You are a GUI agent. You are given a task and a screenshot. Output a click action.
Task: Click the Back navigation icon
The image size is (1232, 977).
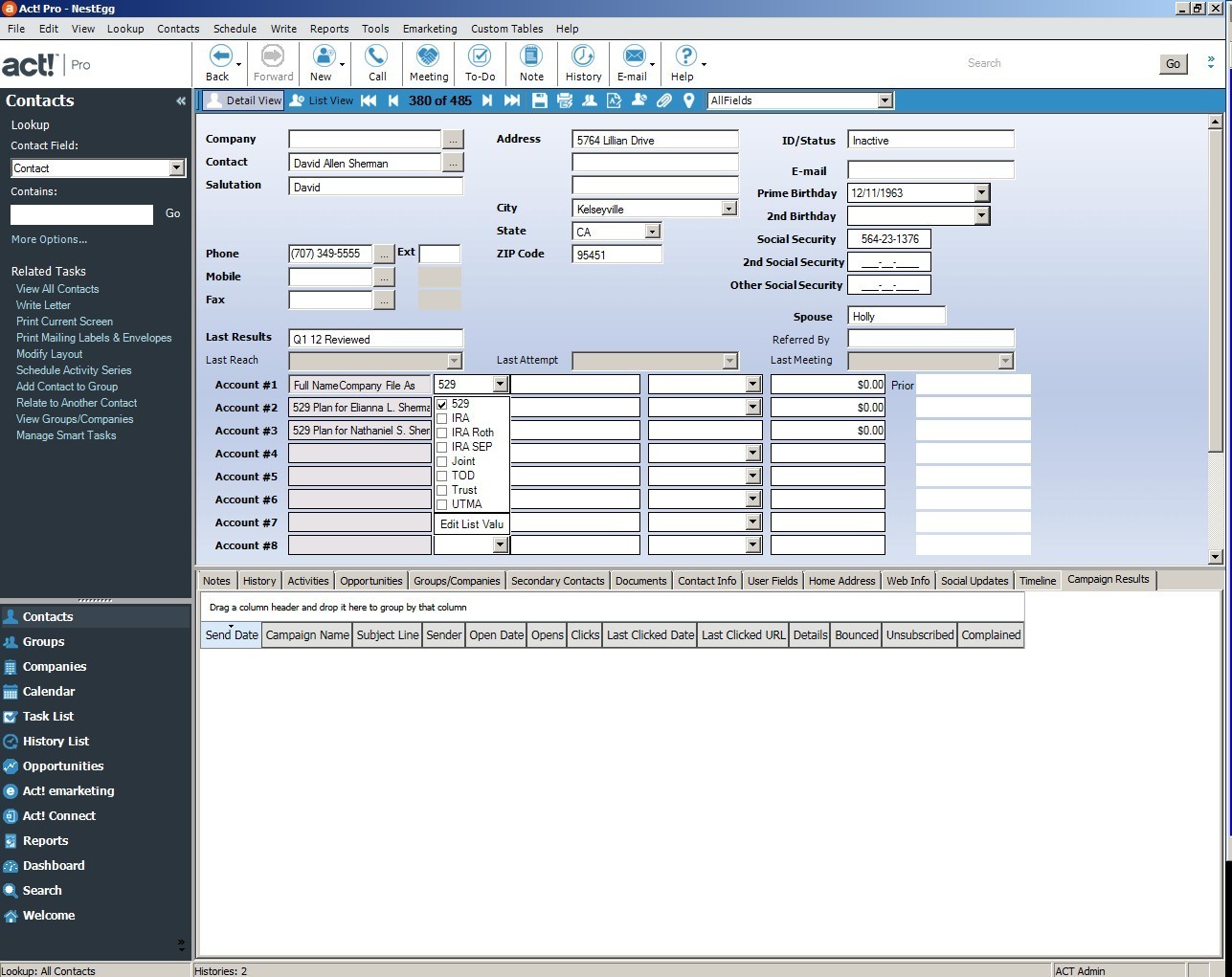[219, 56]
